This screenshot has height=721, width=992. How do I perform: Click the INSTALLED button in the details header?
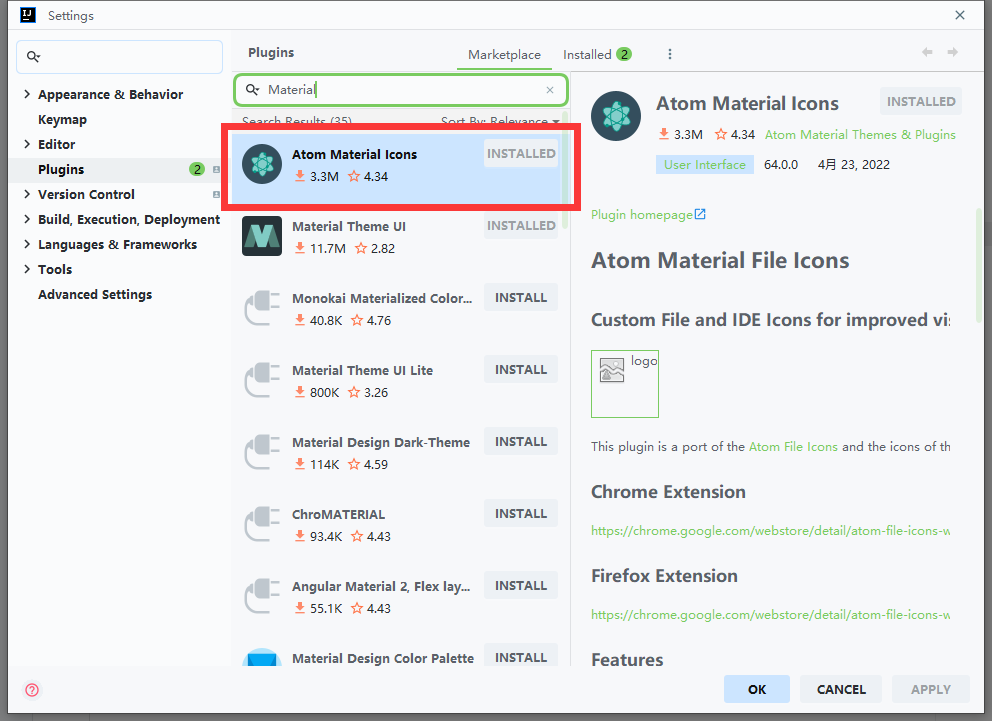pyautogui.click(x=921, y=101)
